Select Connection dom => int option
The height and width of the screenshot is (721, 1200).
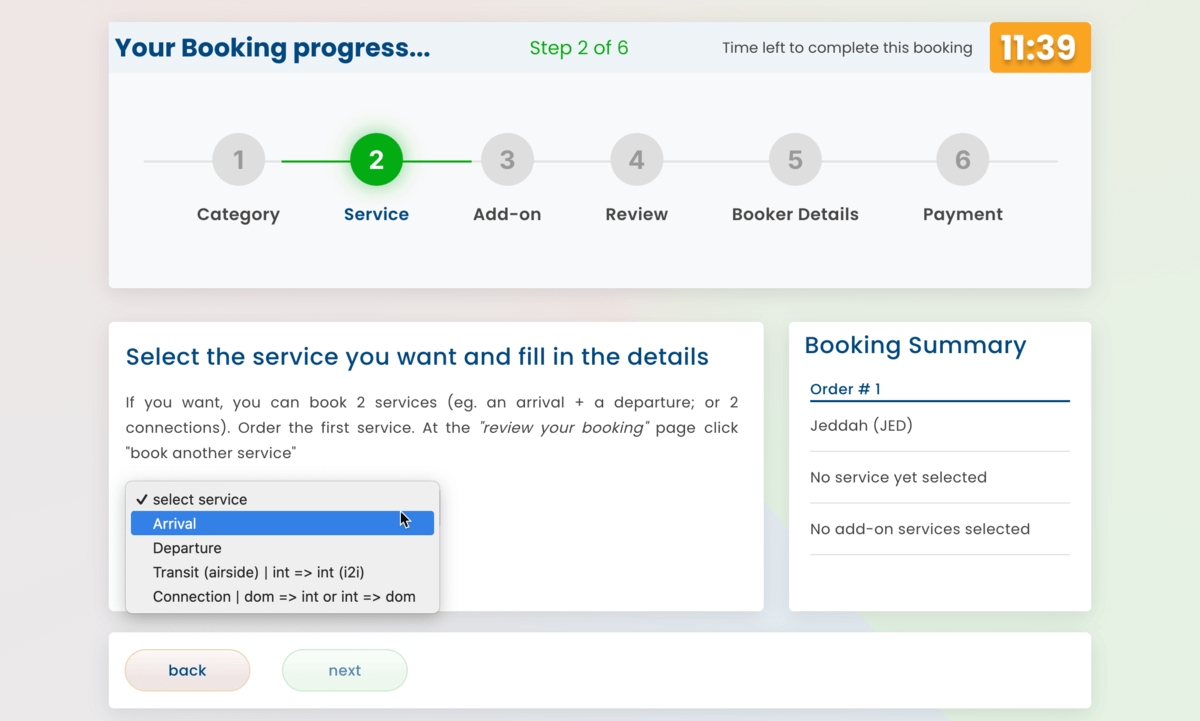[282, 597]
